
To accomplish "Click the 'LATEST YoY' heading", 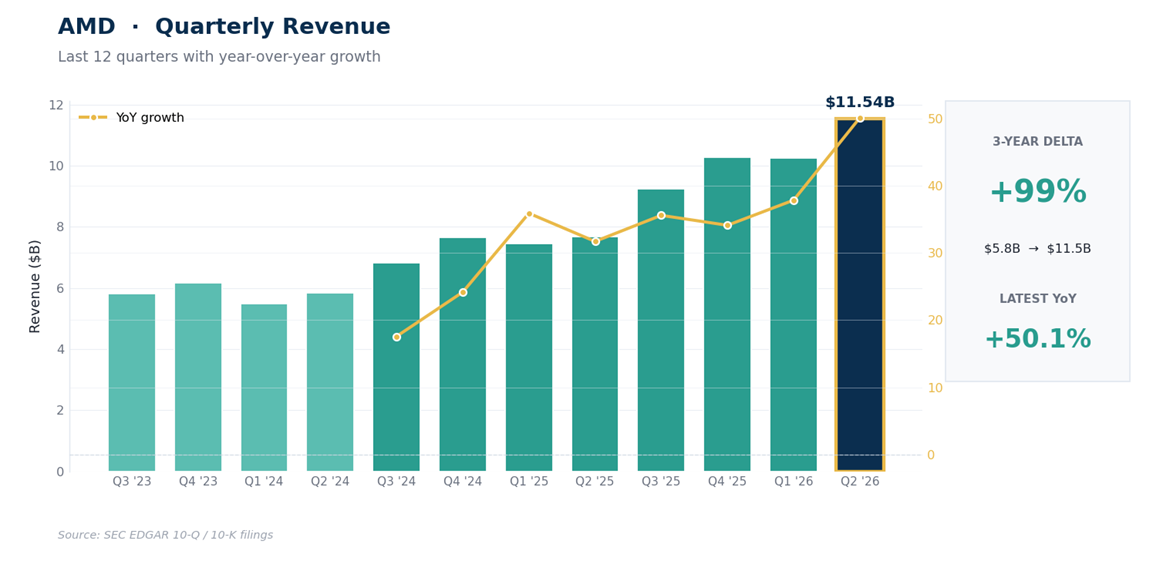I will point(1038,299).
